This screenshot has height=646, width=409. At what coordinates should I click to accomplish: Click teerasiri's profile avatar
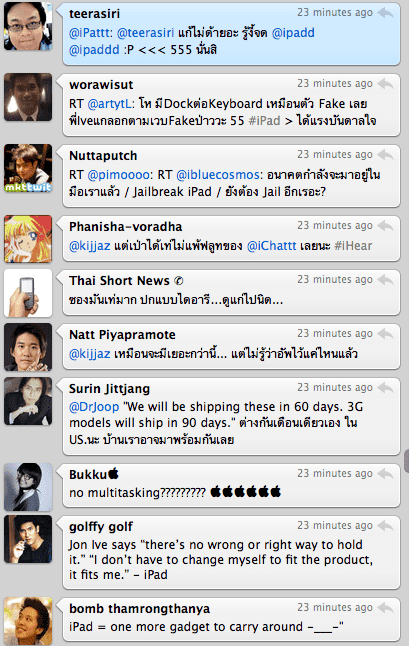click(28, 26)
